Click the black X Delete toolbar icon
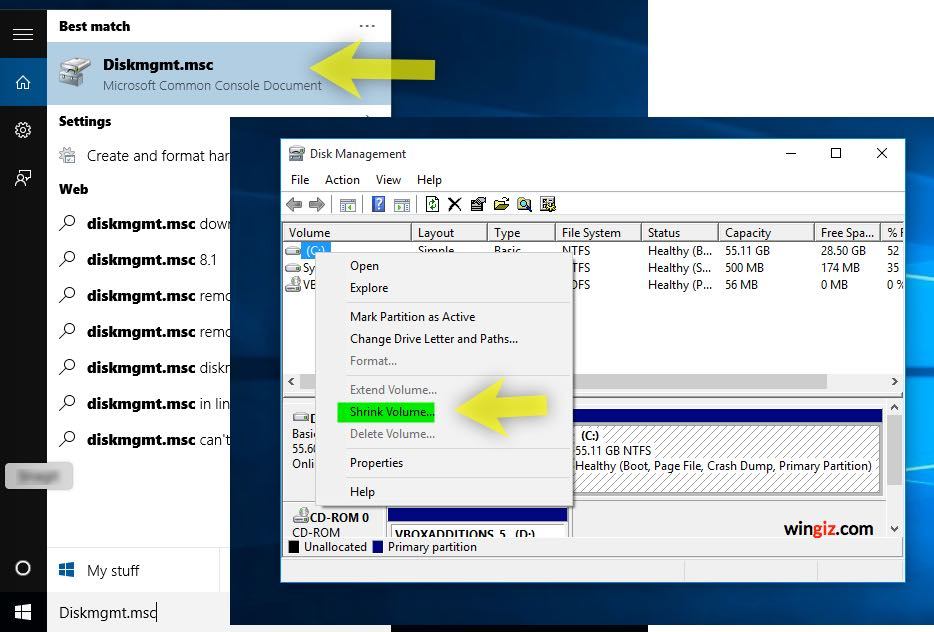Viewport: 934px width, 632px height. pyautogui.click(x=454, y=204)
